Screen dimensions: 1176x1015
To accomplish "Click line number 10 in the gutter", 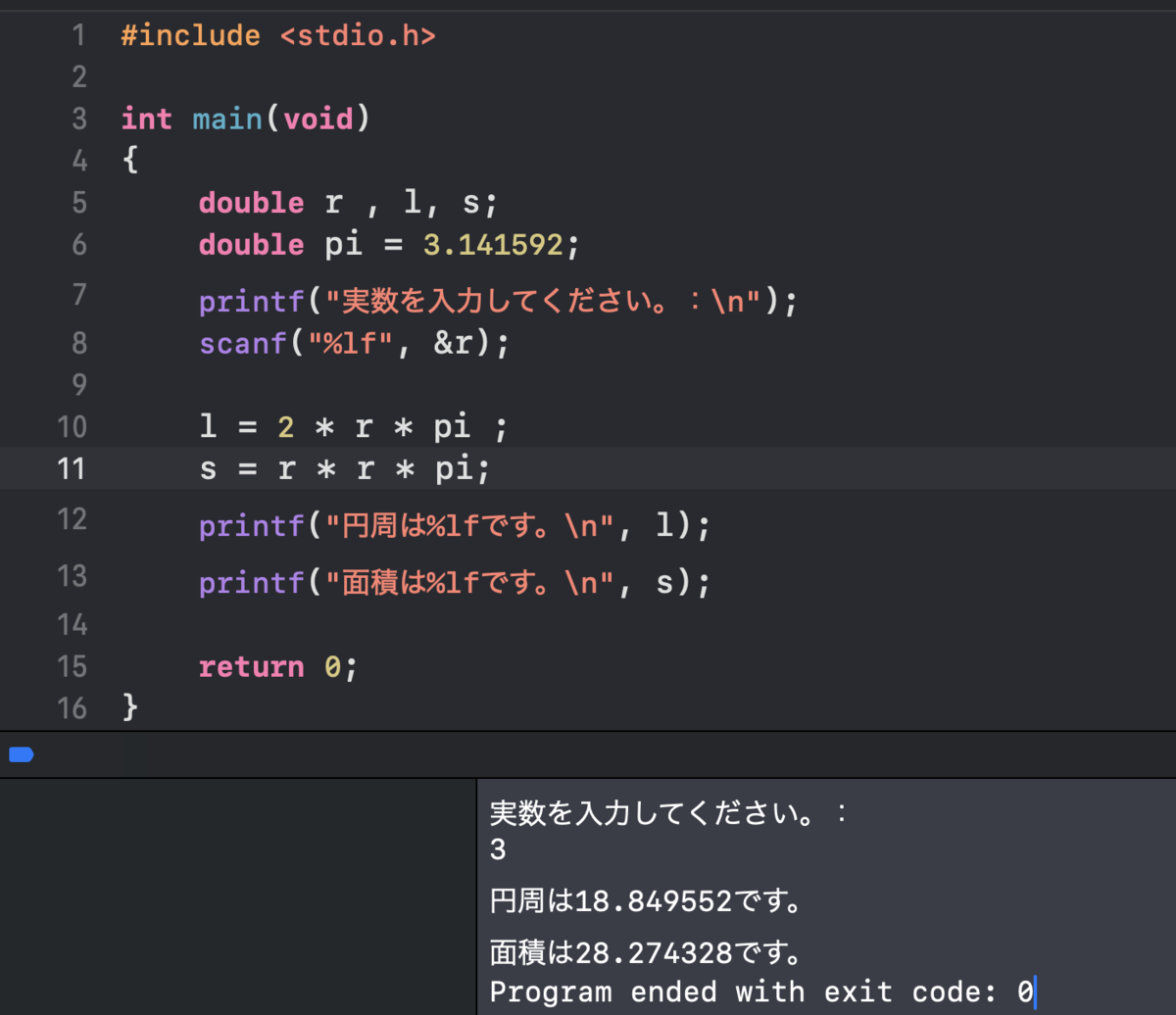I will click(73, 427).
